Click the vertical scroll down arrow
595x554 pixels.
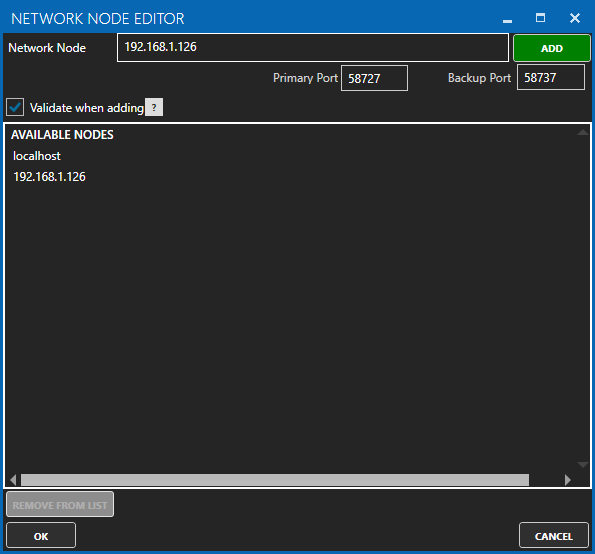(x=582, y=465)
